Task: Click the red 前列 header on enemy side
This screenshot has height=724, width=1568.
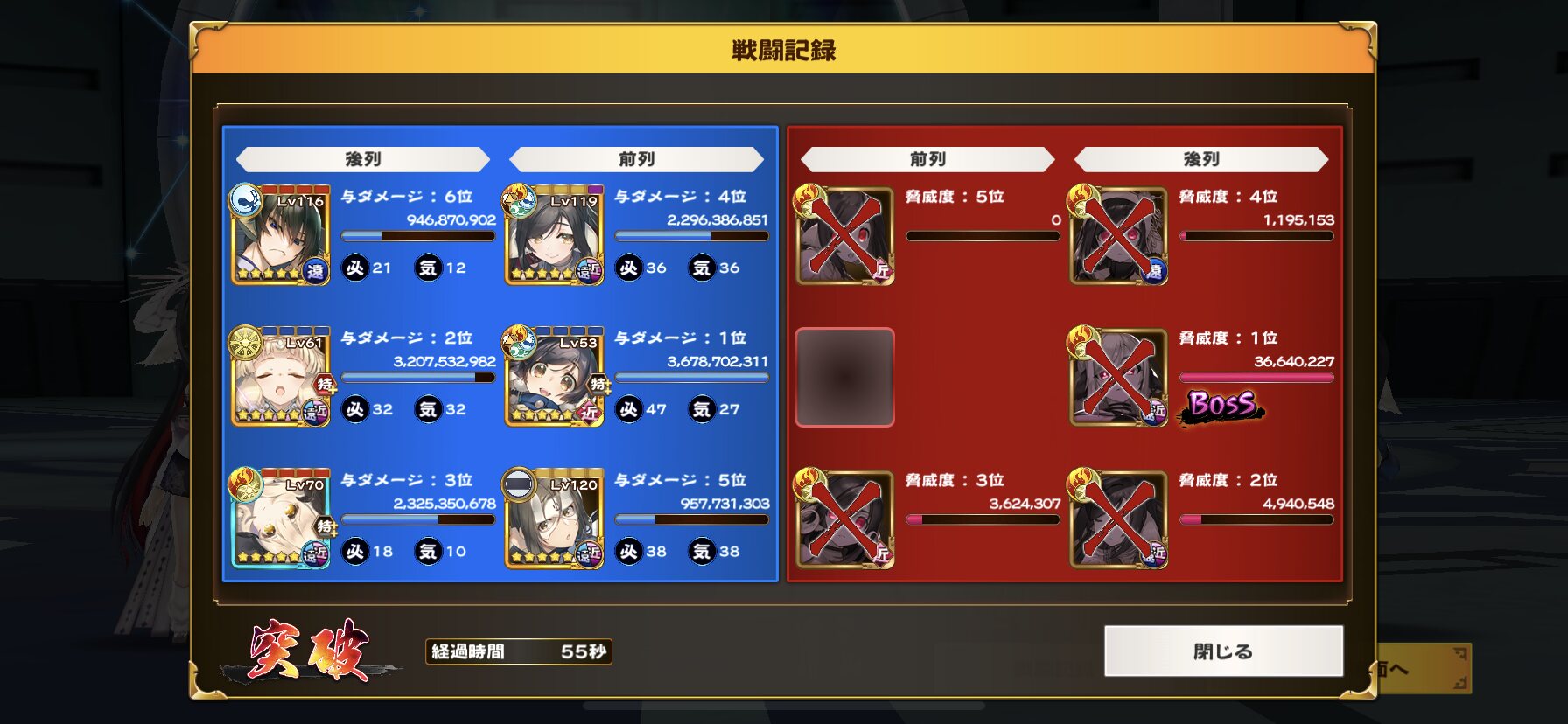Action: (x=927, y=159)
